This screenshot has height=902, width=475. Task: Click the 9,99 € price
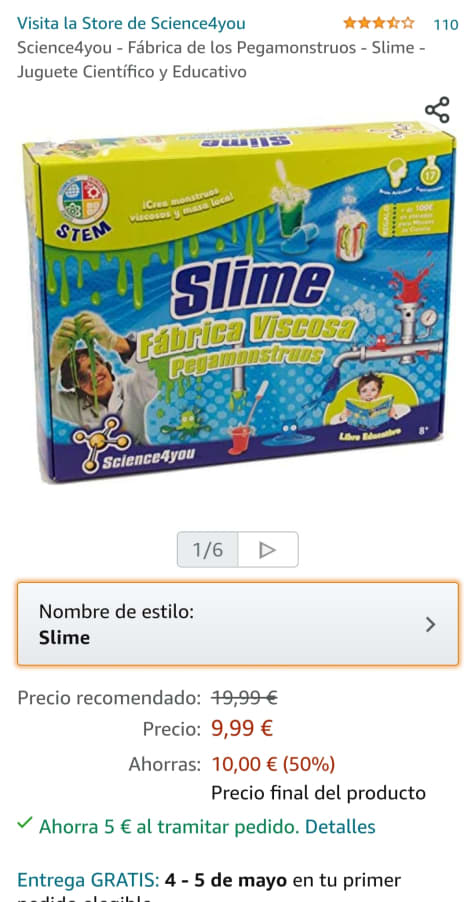coord(242,729)
